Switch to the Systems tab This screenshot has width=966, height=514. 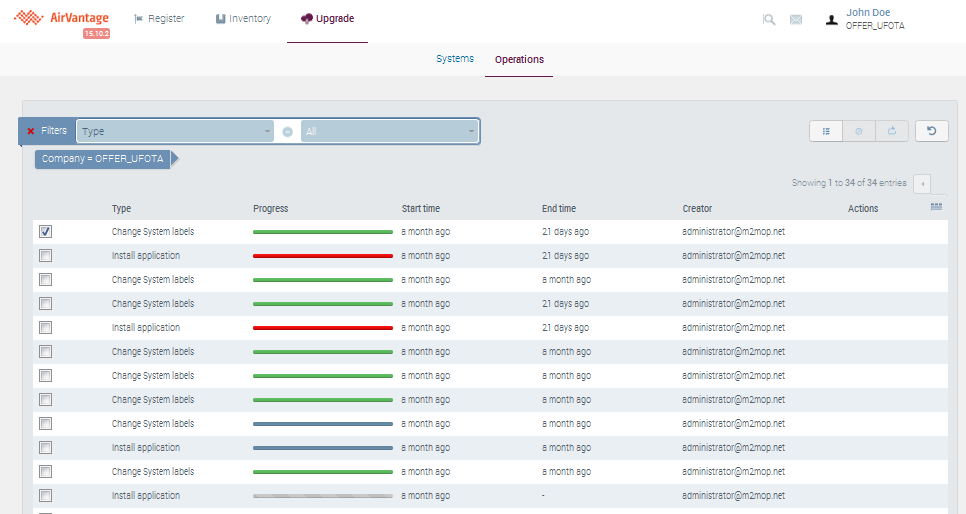point(455,59)
